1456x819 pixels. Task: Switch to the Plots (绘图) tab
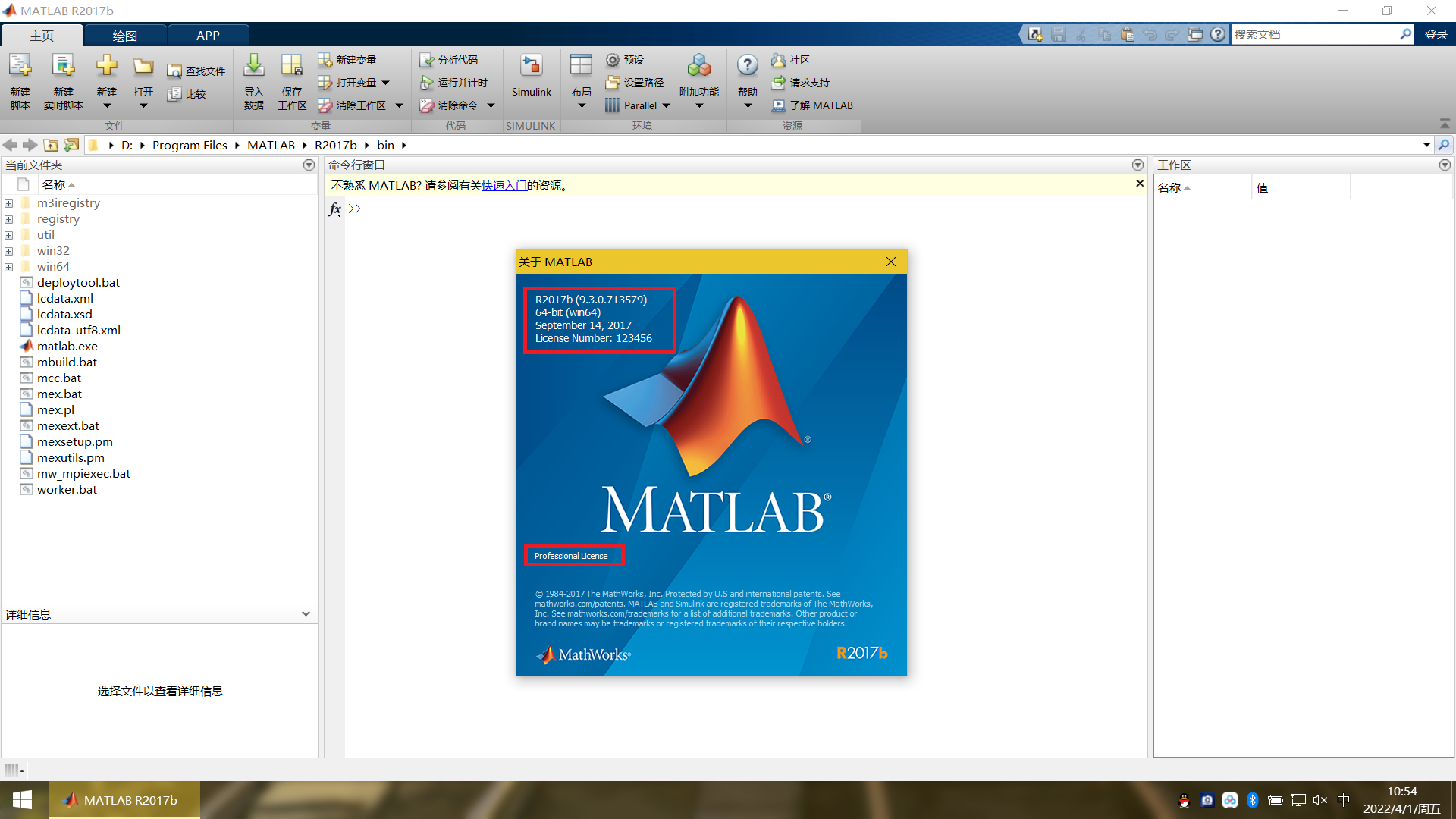pyautogui.click(x=124, y=36)
